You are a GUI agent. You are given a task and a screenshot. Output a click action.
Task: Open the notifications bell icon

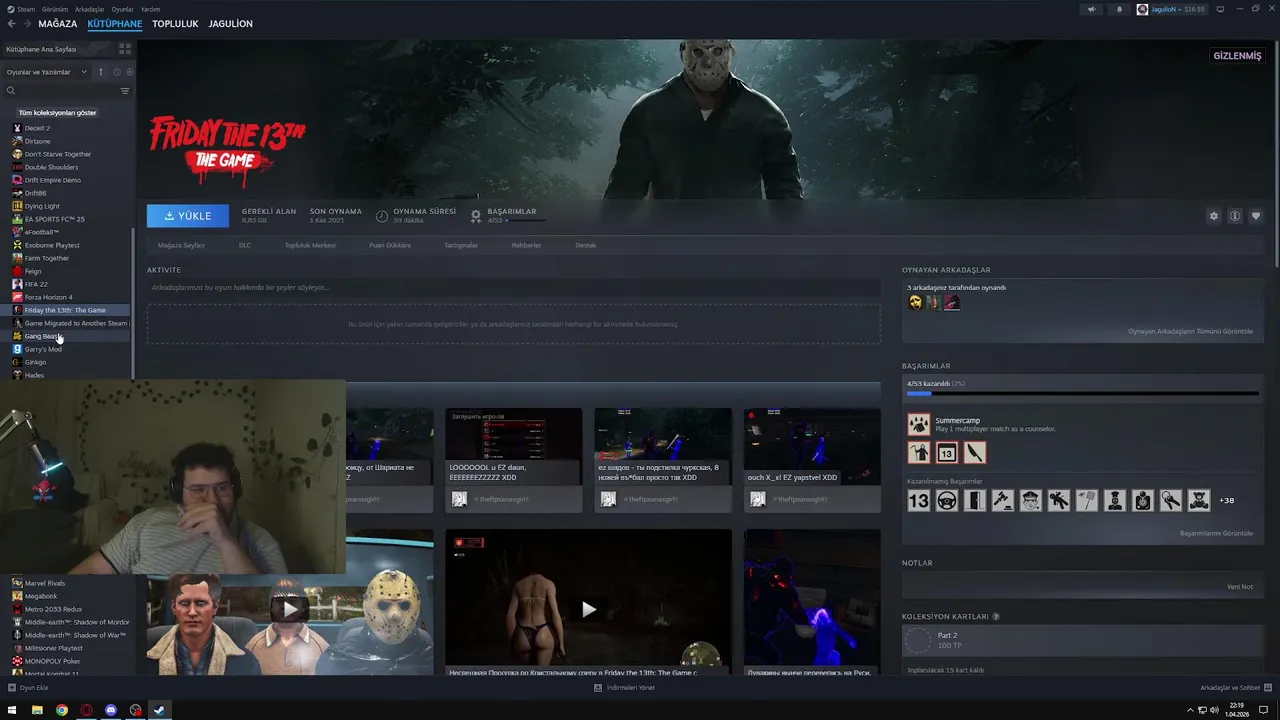(1119, 9)
